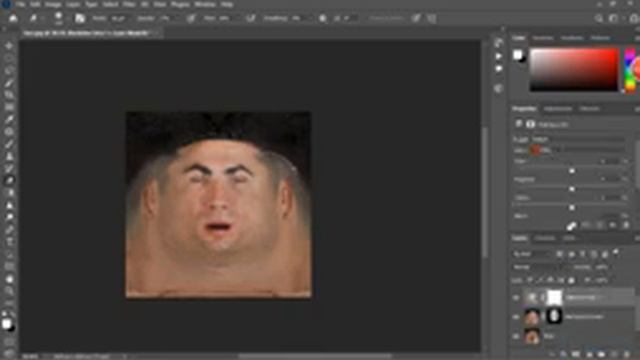The width and height of the screenshot is (640, 360).
Task: Hide the bottom layer
Action: [x=516, y=336]
